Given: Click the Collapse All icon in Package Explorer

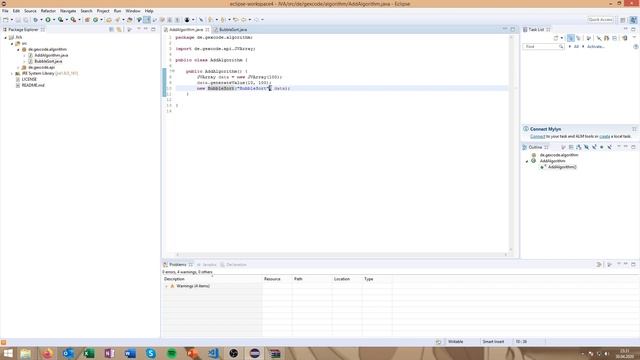Looking at the screenshot, I should 111,29.
